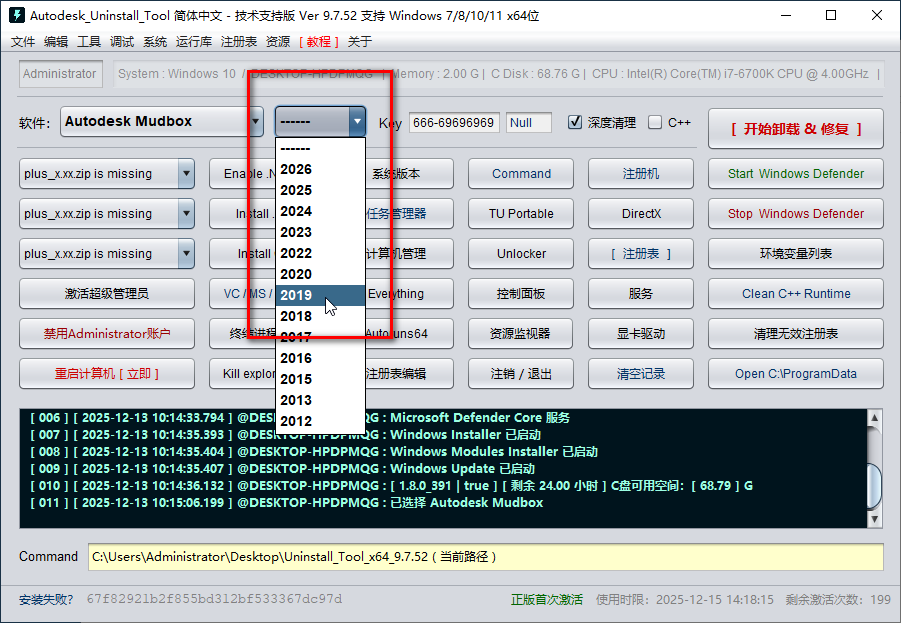Click the log scrollbar up arrow
The width and height of the screenshot is (901, 623).
tap(875, 418)
